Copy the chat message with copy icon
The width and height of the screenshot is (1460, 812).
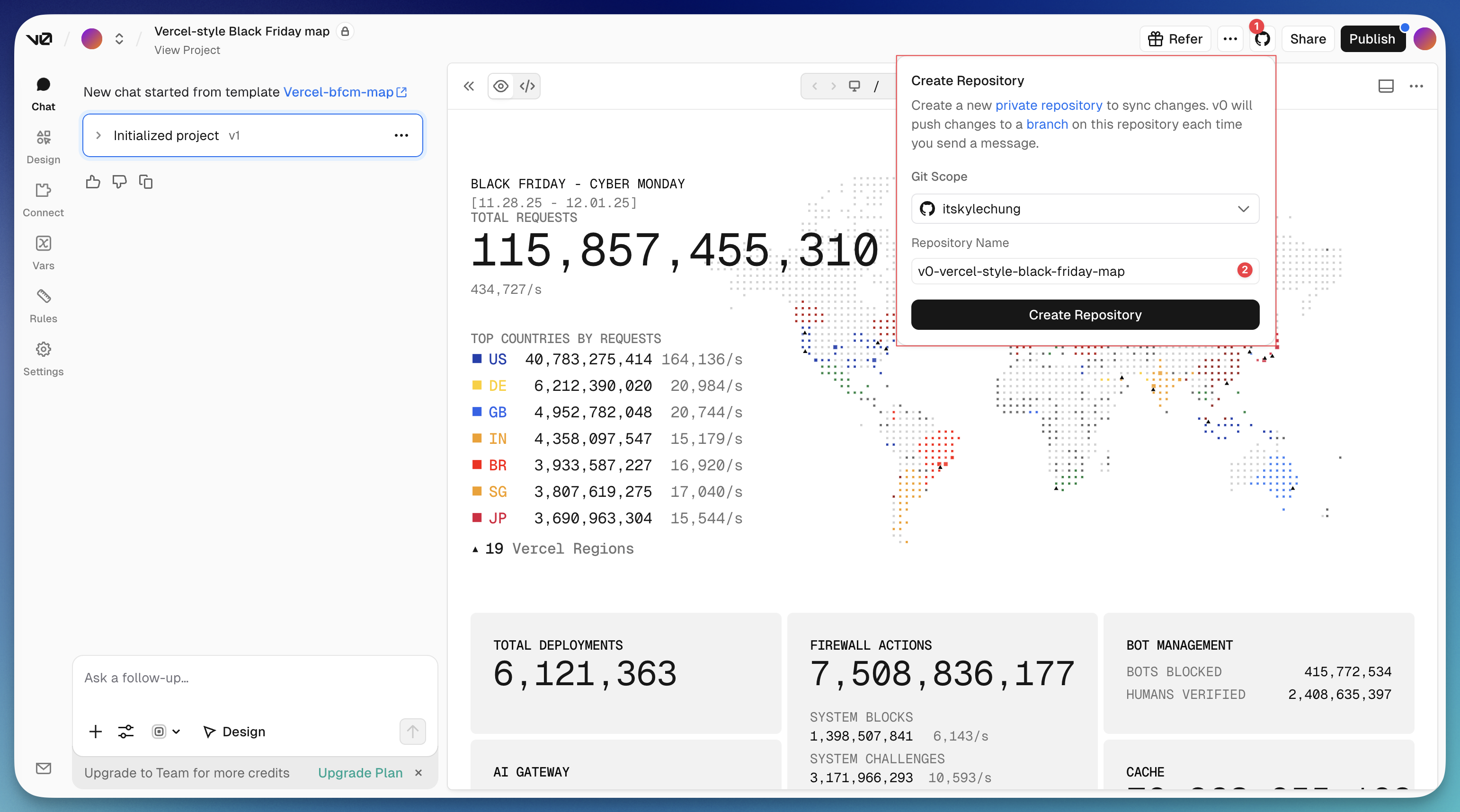pos(146,182)
